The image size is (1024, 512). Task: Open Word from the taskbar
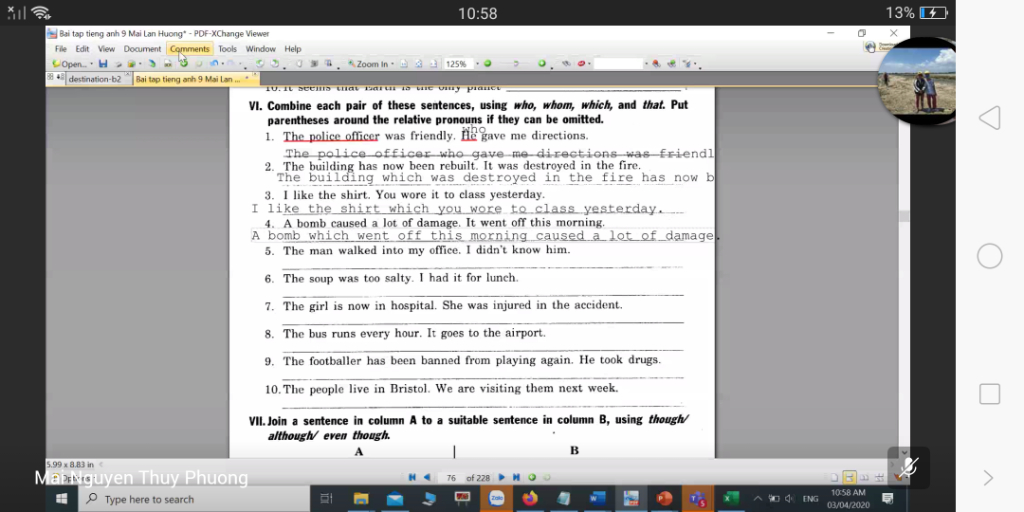[597, 499]
